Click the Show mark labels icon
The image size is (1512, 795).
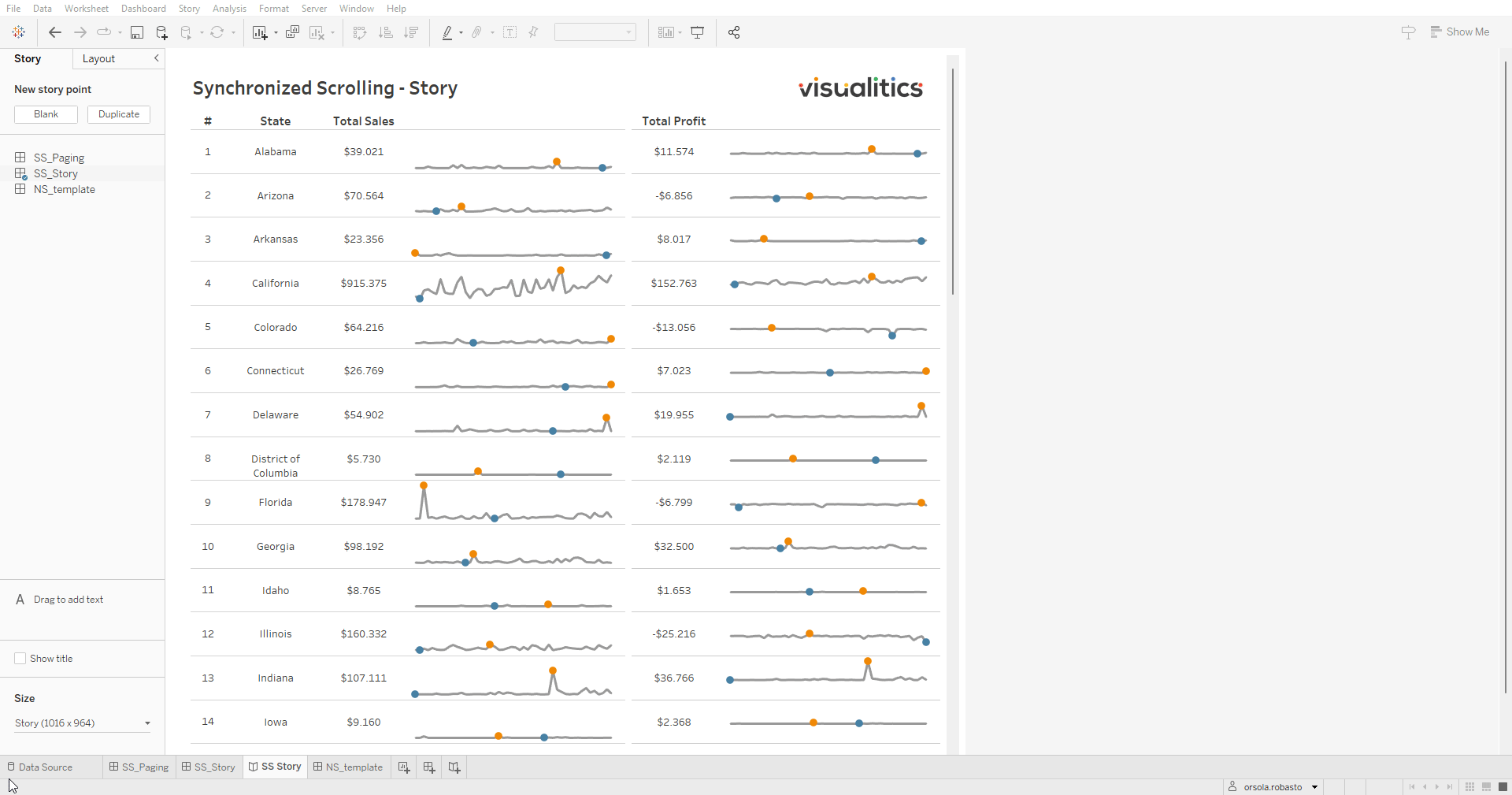[x=510, y=32]
